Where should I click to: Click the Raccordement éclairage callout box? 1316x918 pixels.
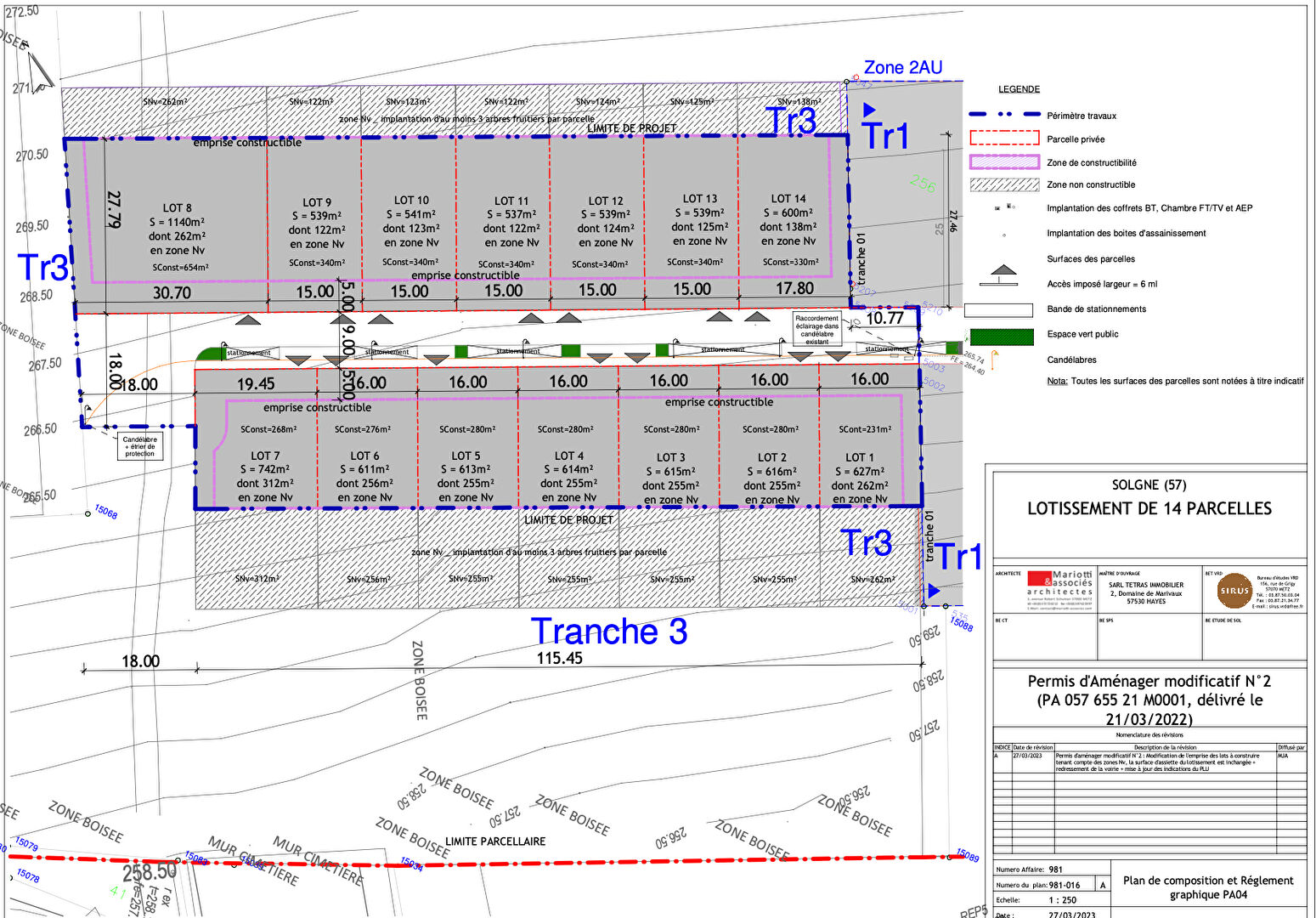pos(816,330)
